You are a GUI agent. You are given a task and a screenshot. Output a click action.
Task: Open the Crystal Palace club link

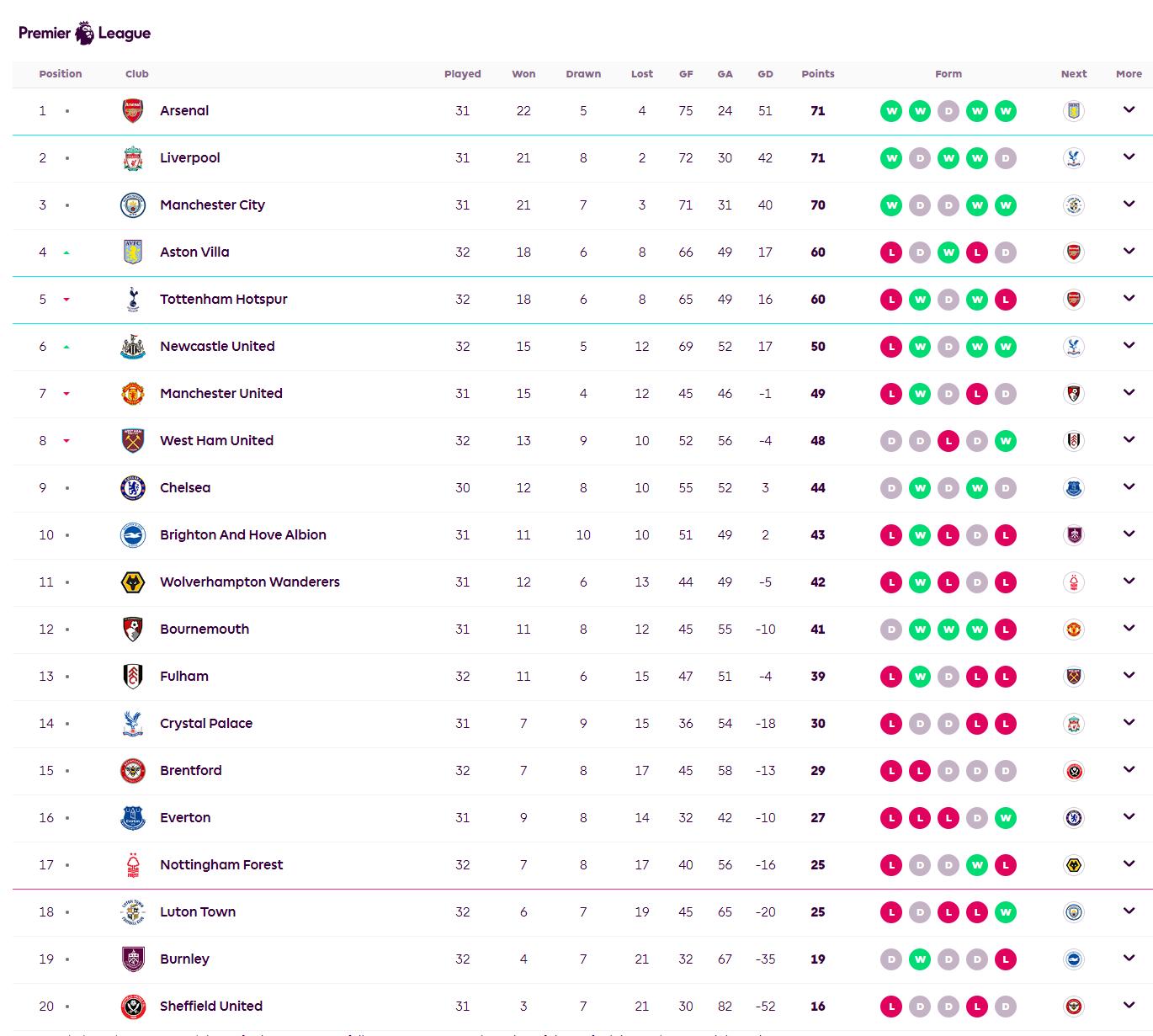[x=206, y=724]
